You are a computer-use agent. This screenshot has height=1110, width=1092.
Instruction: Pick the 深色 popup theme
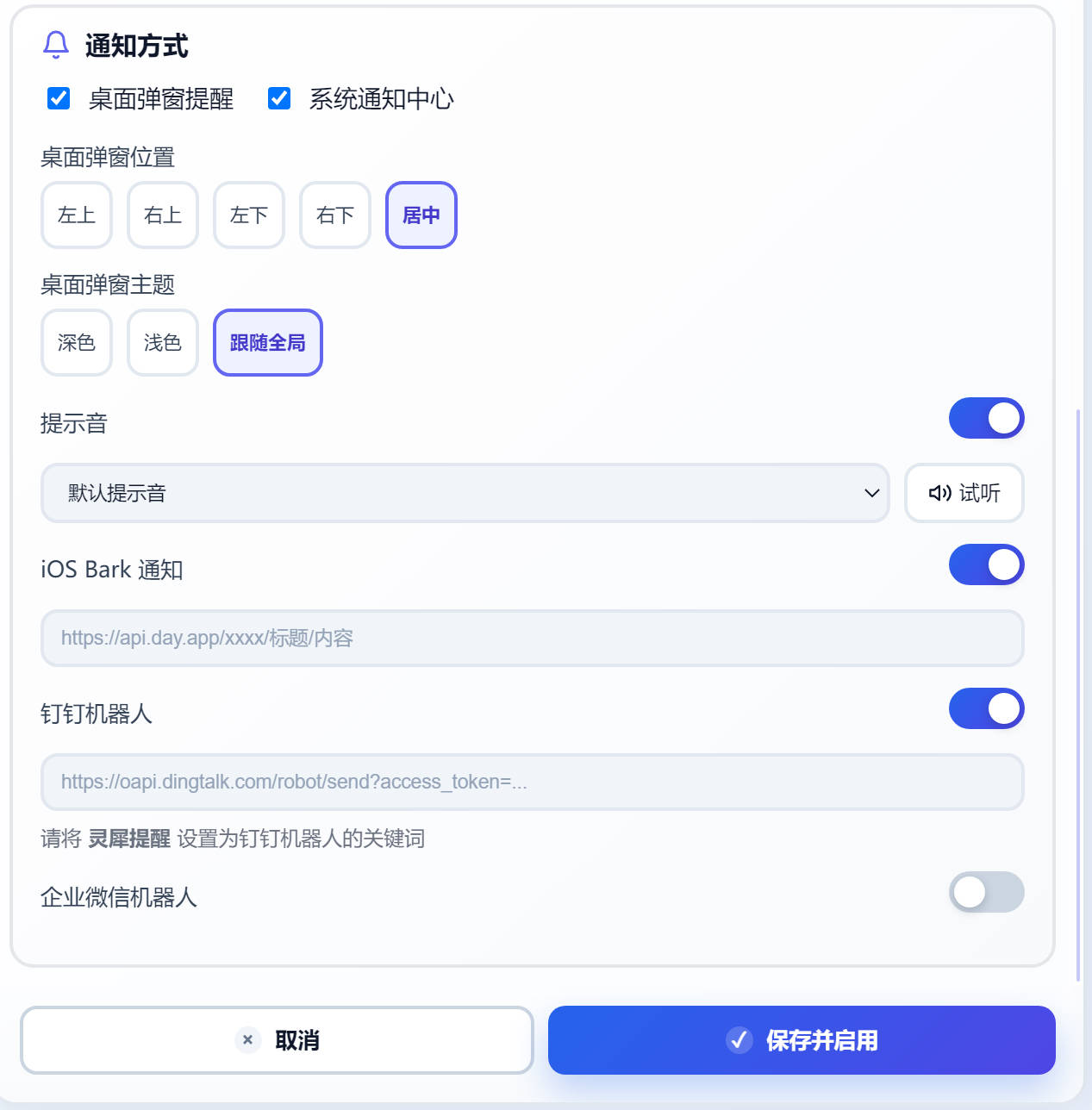[x=77, y=342]
